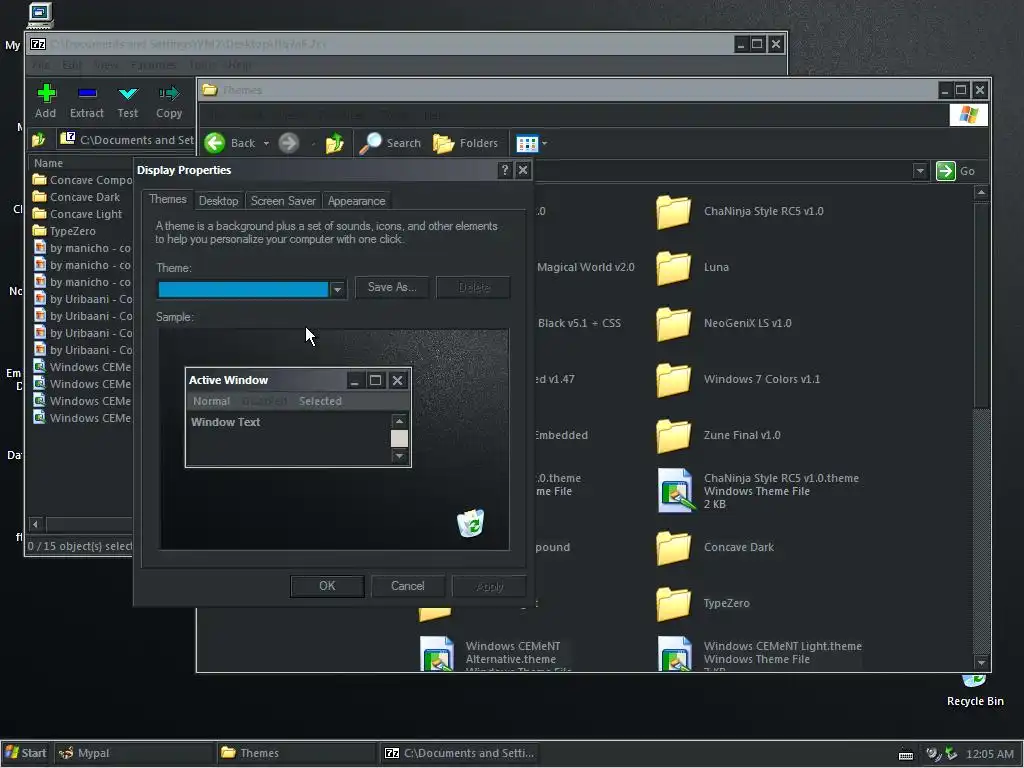Screen dimensions: 1024x768
Task: Click the My Computer icon on desktop
Action: (39, 14)
